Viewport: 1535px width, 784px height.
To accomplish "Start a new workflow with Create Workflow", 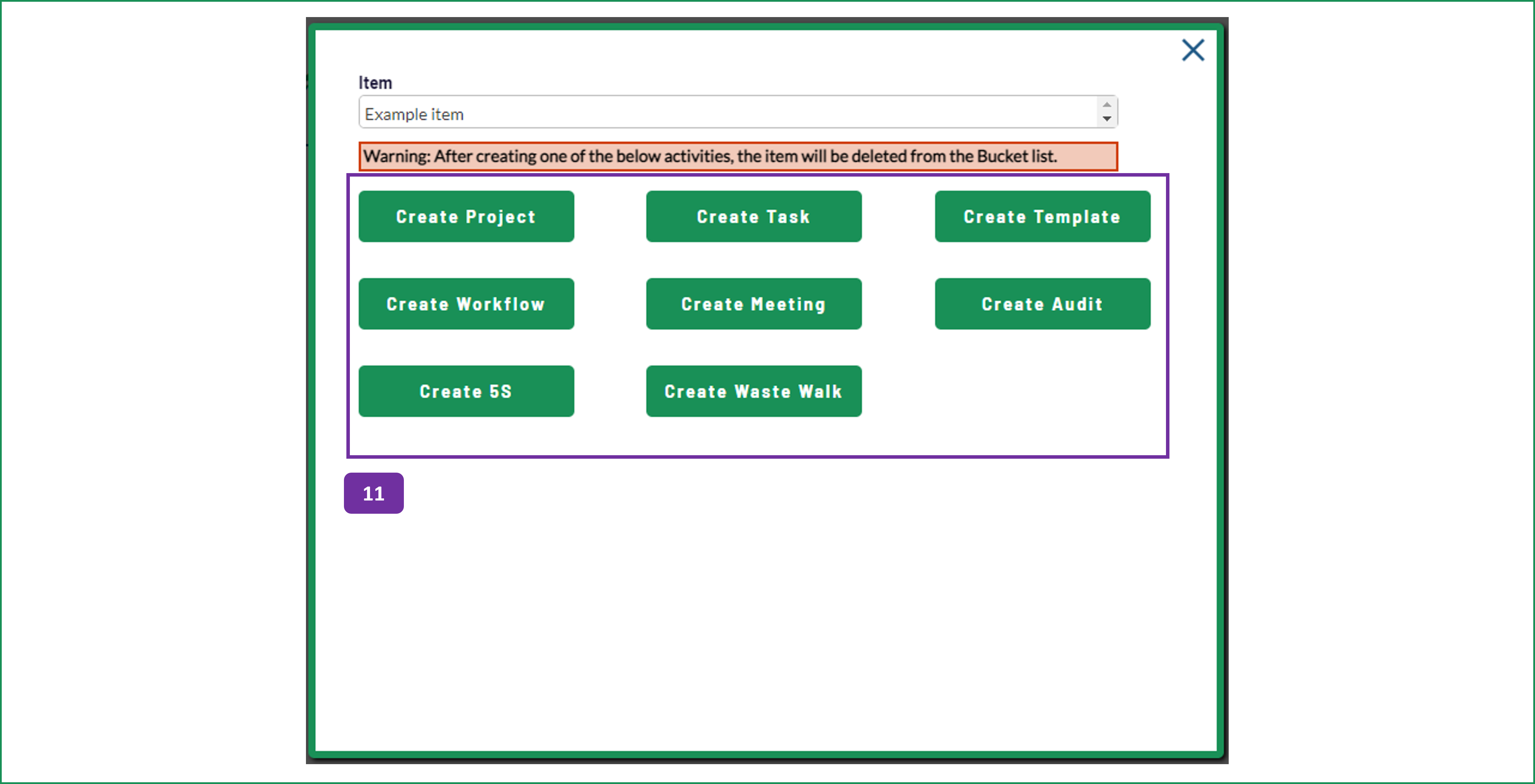I will click(466, 304).
